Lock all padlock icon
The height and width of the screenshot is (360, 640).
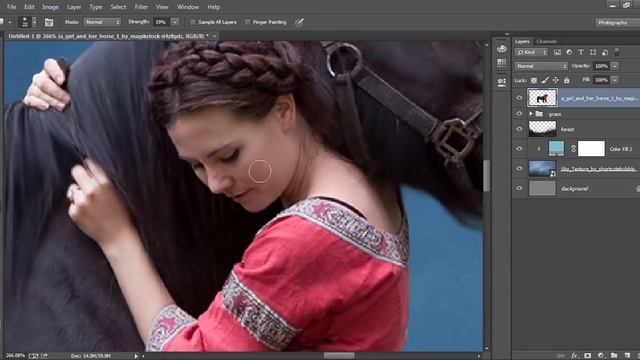[566, 80]
